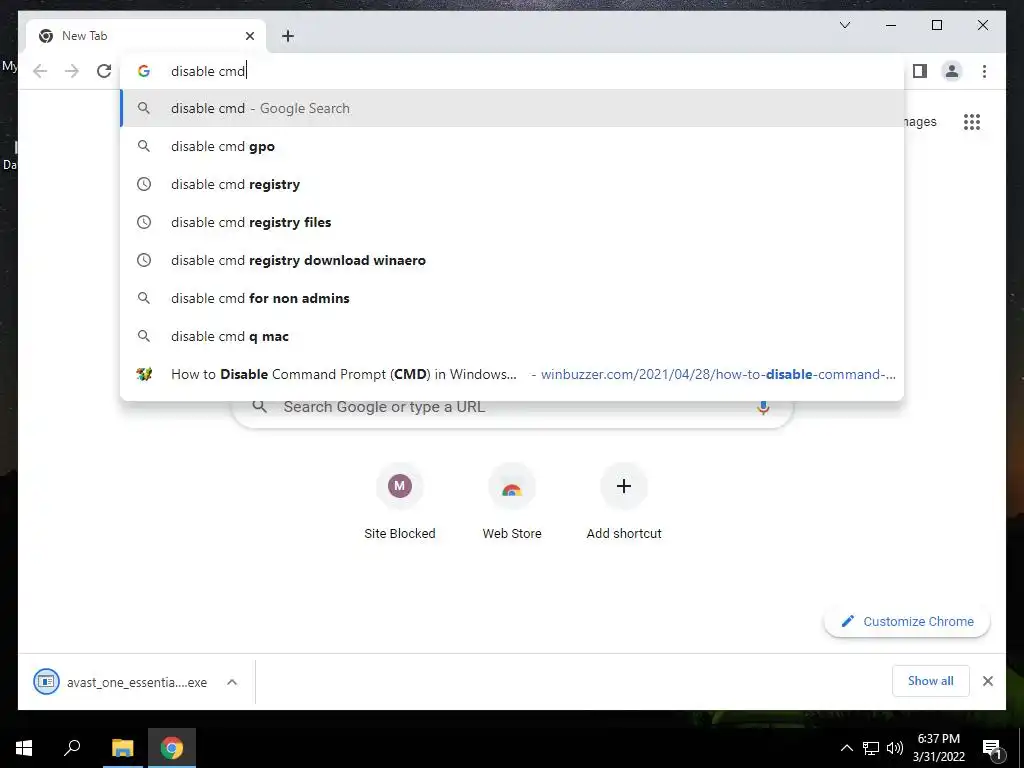
Task: Open the winbuzzer.com Disable Command Prompt result
Action: (x=512, y=374)
